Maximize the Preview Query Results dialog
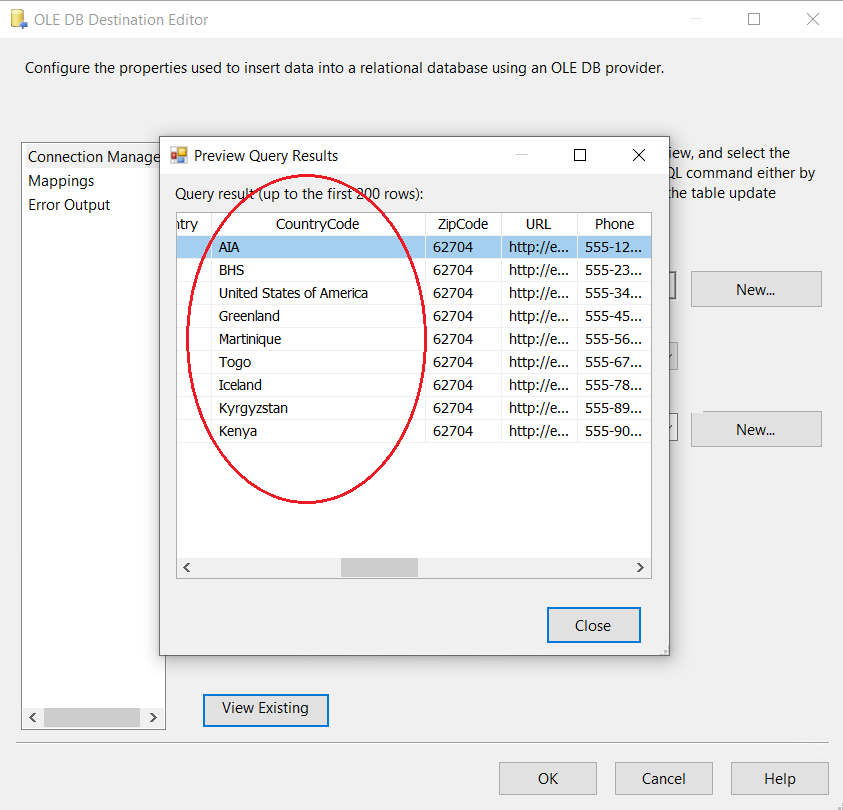 coord(579,155)
